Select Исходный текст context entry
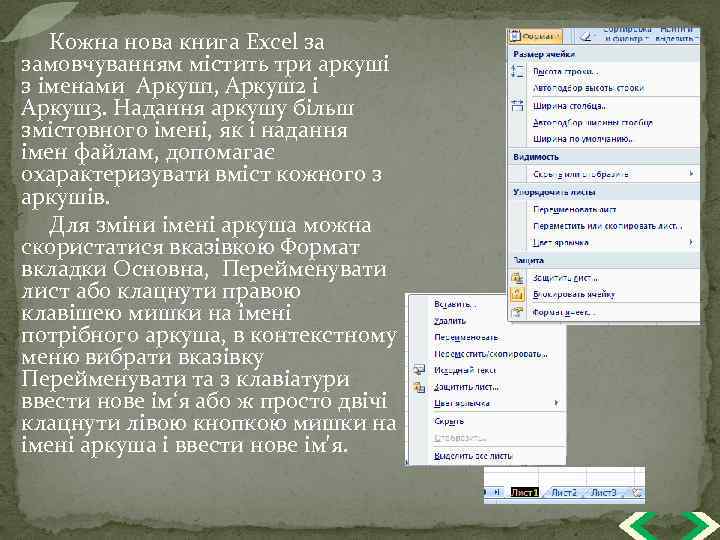Screen dimensions: 720x540 (x=465, y=370)
